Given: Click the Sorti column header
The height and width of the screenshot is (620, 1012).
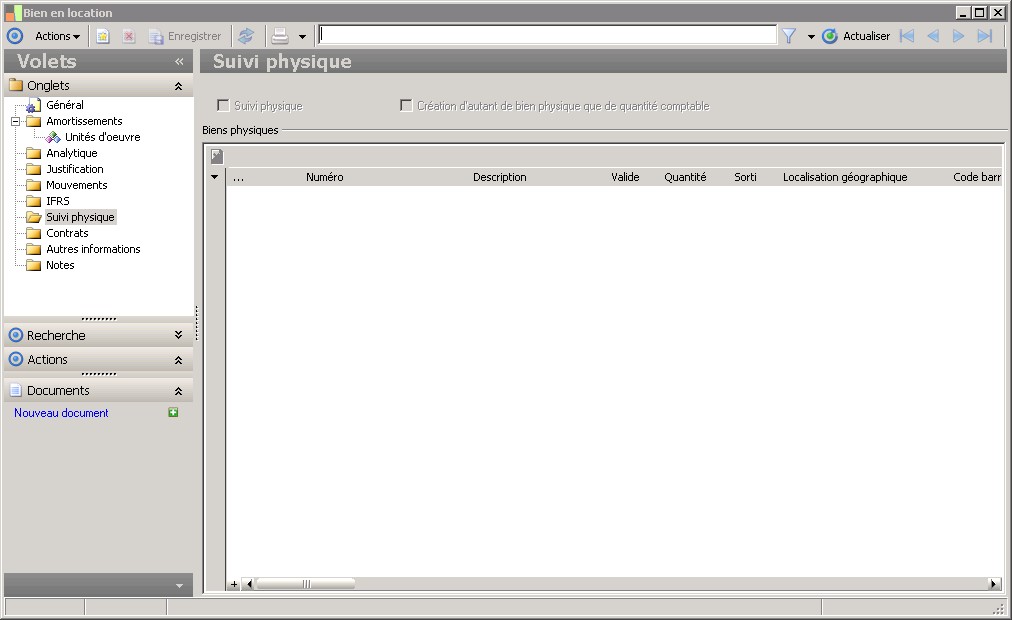Looking at the screenshot, I should (745, 177).
